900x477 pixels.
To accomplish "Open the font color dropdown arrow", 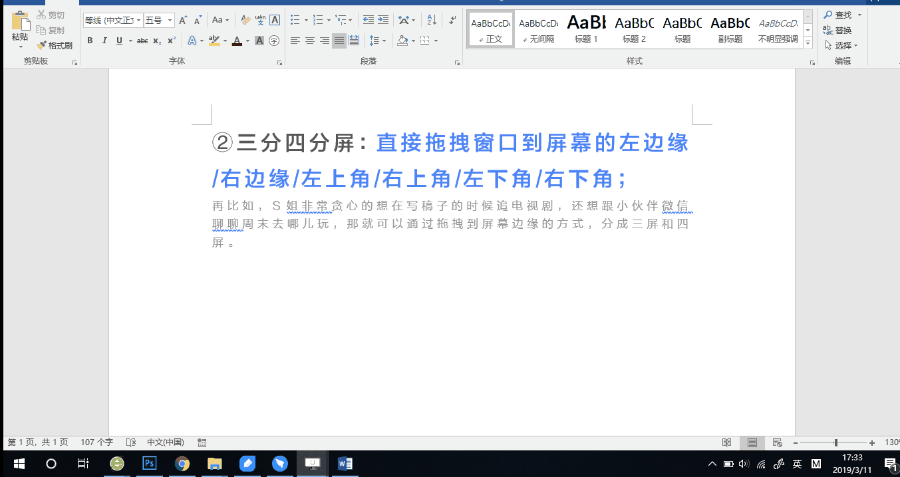I will [247, 41].
